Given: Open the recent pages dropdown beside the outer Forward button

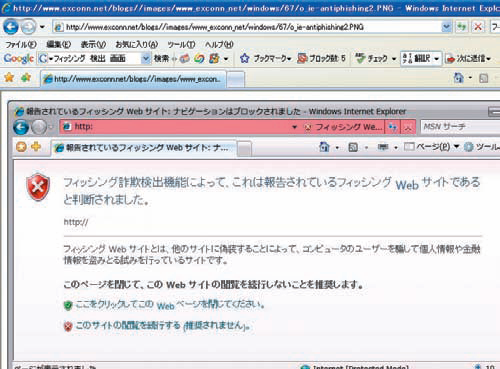Looking at the screenshot, I should click(42, 27).
